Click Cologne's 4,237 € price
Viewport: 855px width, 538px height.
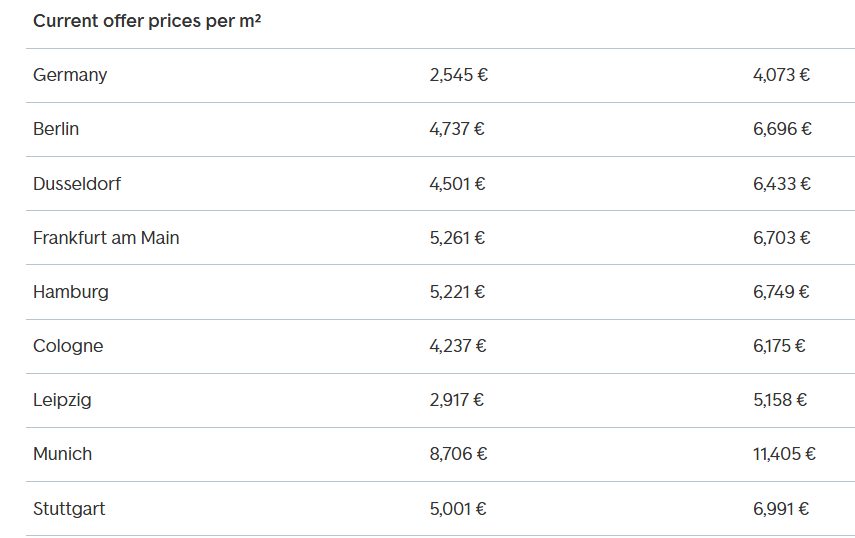pos(458,346)
